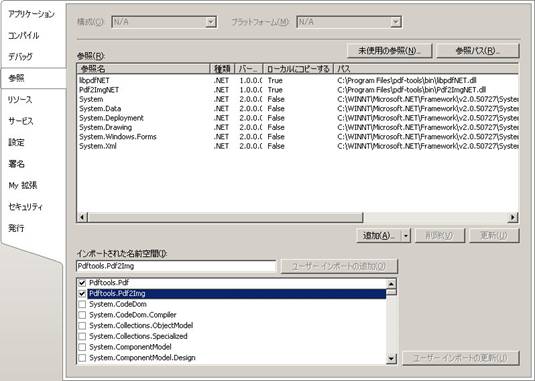
Task: Uncheck the Pdftools.Pdf namespace
Action: [82, 283]
